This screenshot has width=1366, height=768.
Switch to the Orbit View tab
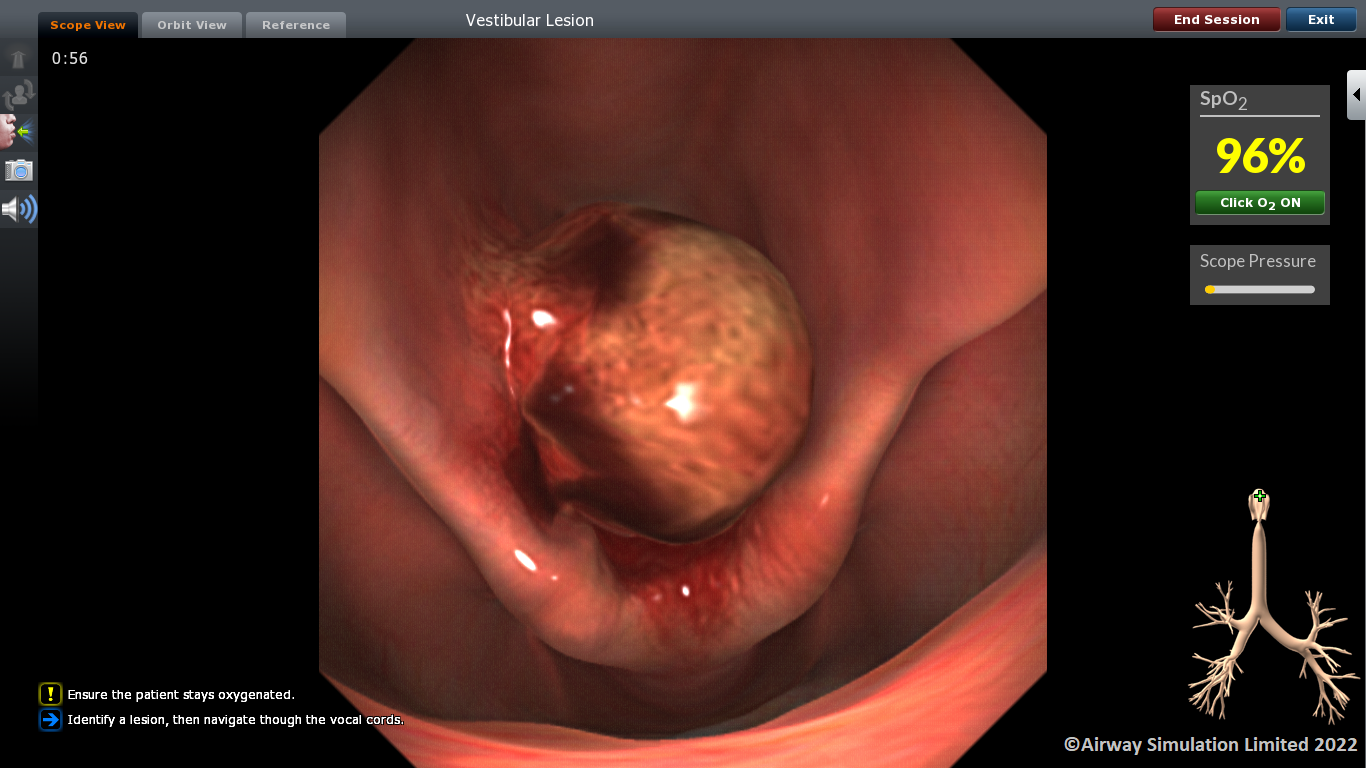point(192,25)
